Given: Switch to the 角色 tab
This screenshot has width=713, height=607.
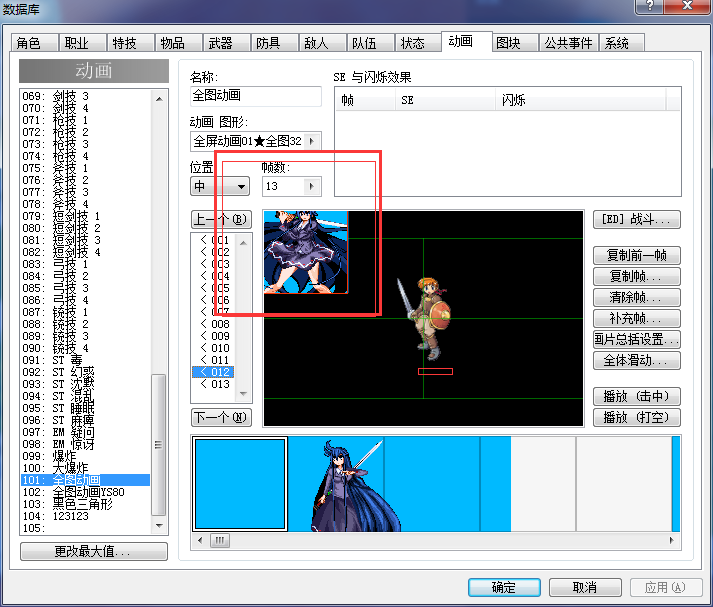Looking at the screenshot, I should point(35,43).
